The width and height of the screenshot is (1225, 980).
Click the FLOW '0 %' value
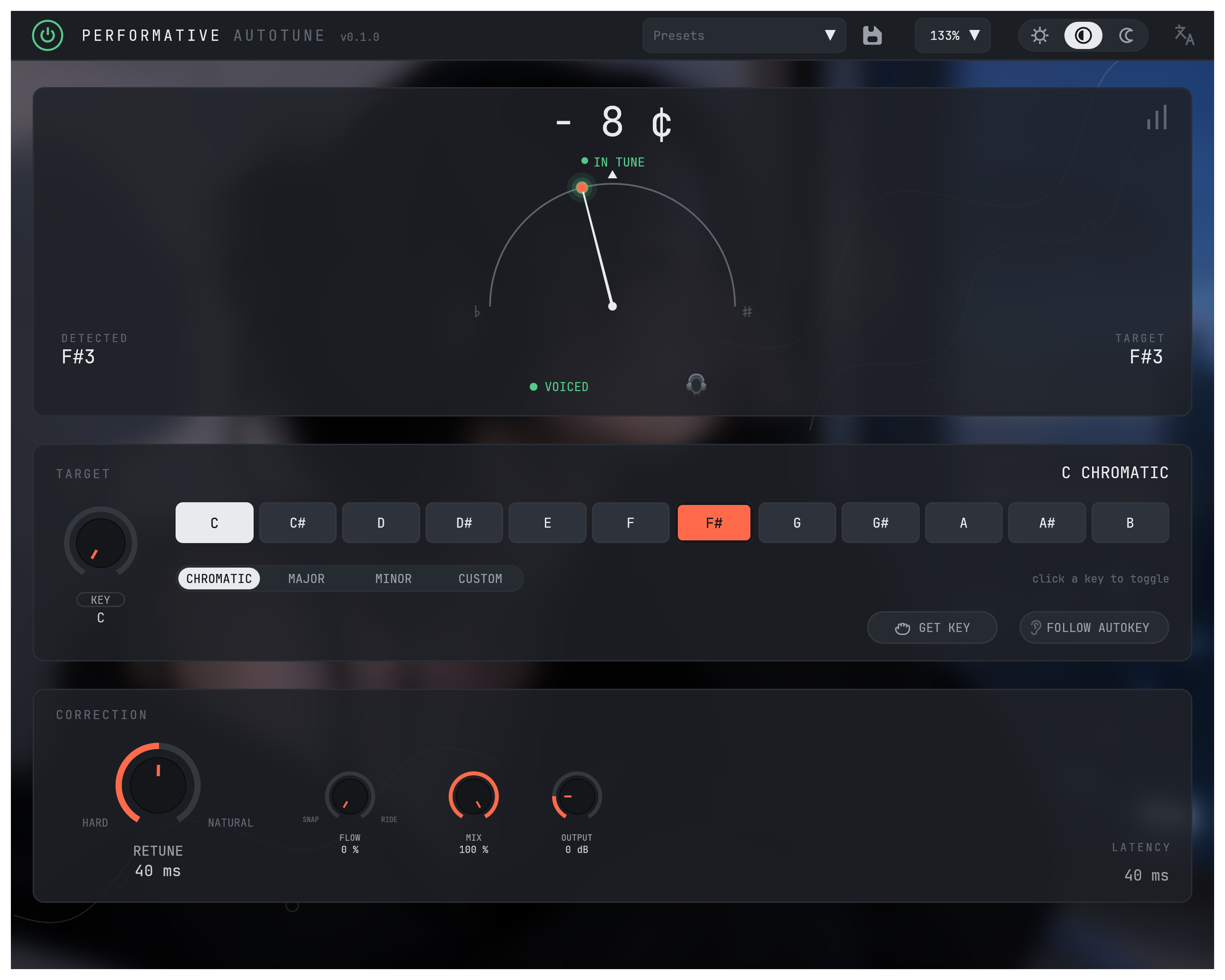349,849
